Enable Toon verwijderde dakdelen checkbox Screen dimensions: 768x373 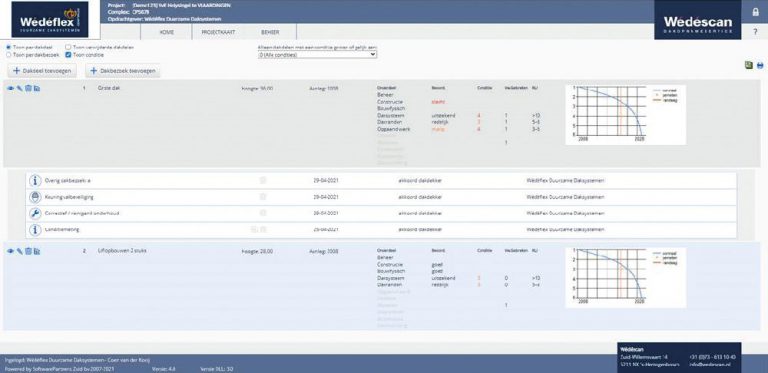(69, 47)
